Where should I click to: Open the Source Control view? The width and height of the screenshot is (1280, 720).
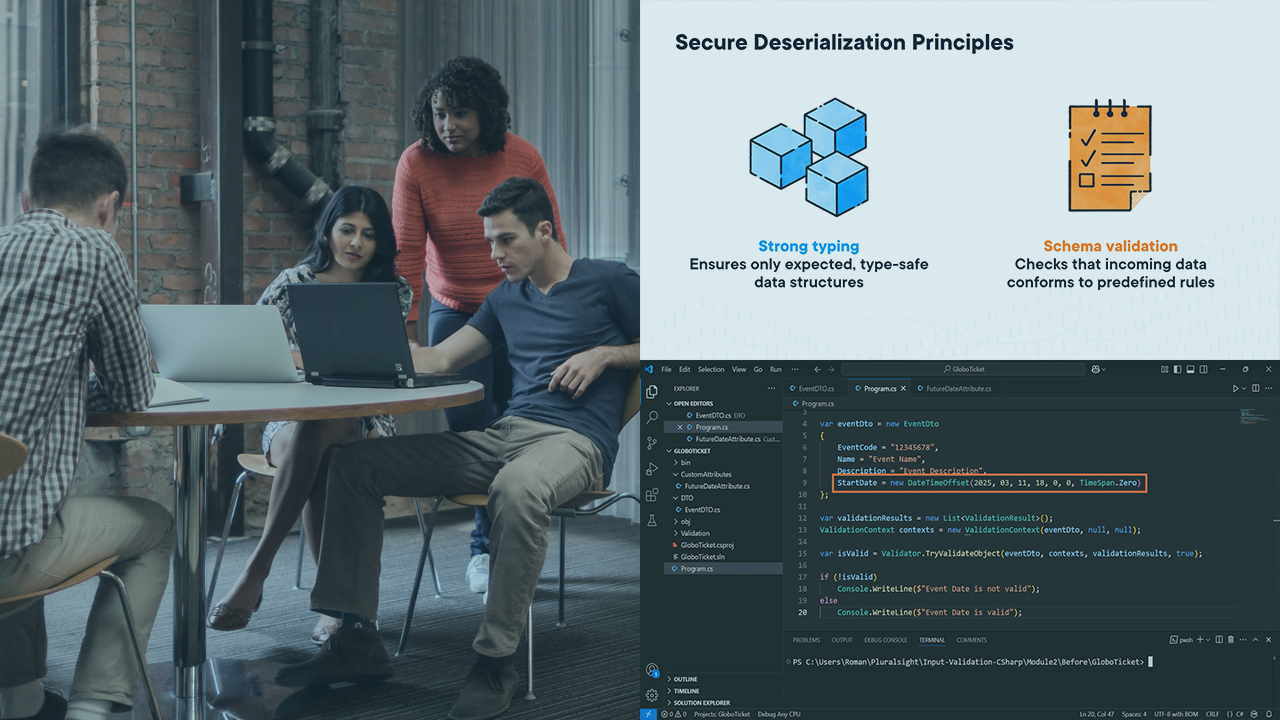pos(652,443)
